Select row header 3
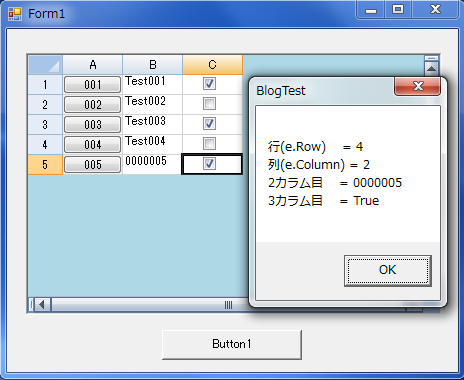Image resolution: width=464 pixels, height=380 pixels. coord(45,125)
